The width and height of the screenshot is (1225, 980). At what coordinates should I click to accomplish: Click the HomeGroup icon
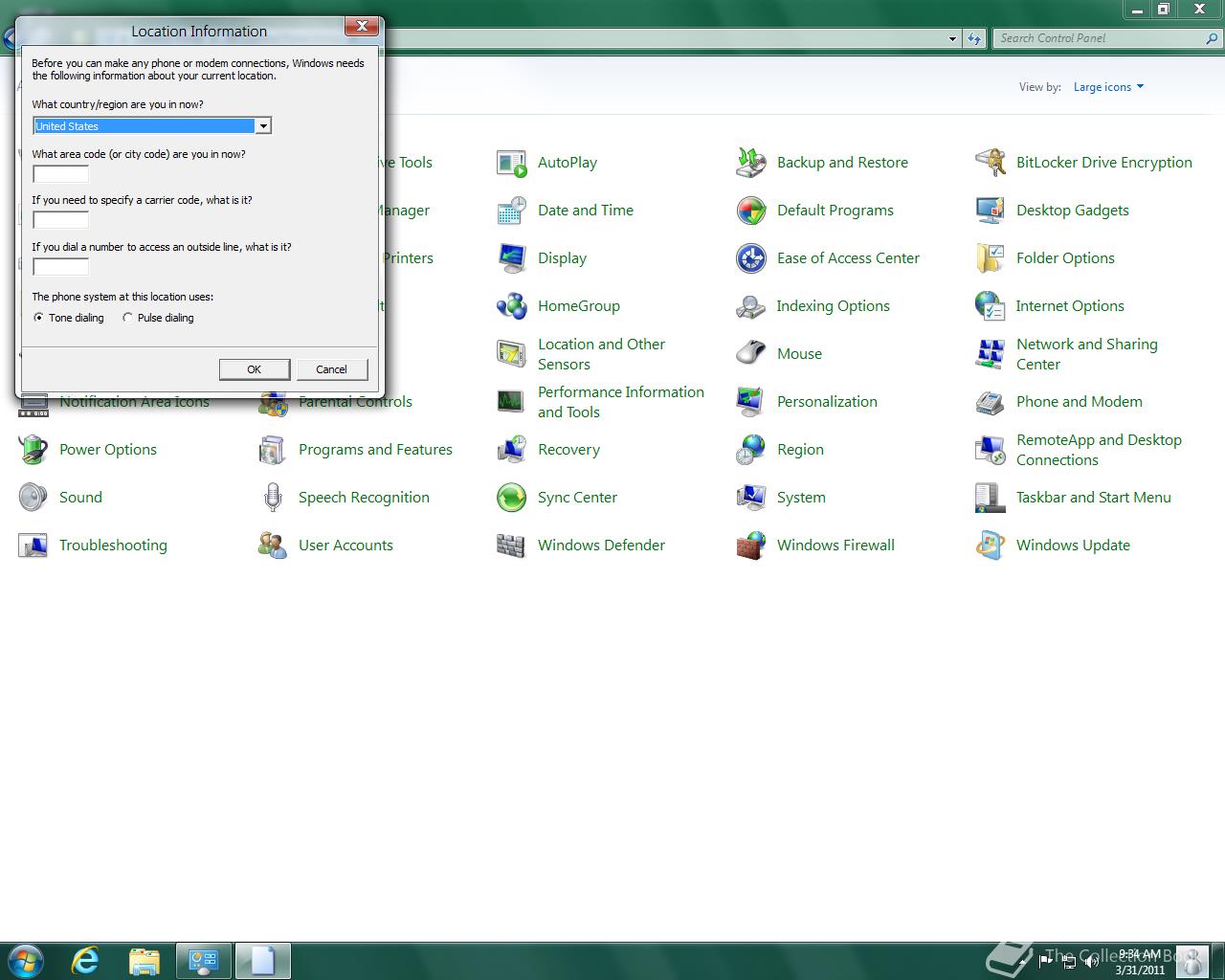pos(512,306)
